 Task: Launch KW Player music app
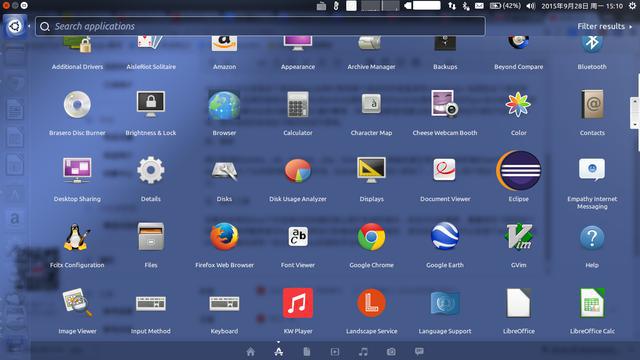298,303
